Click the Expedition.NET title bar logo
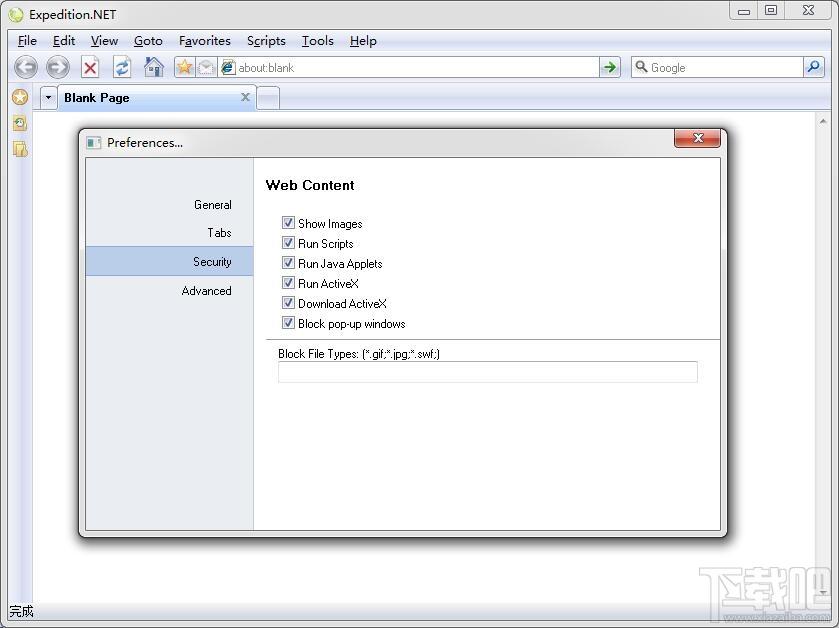The image size is (839, 628). point(16,14)
